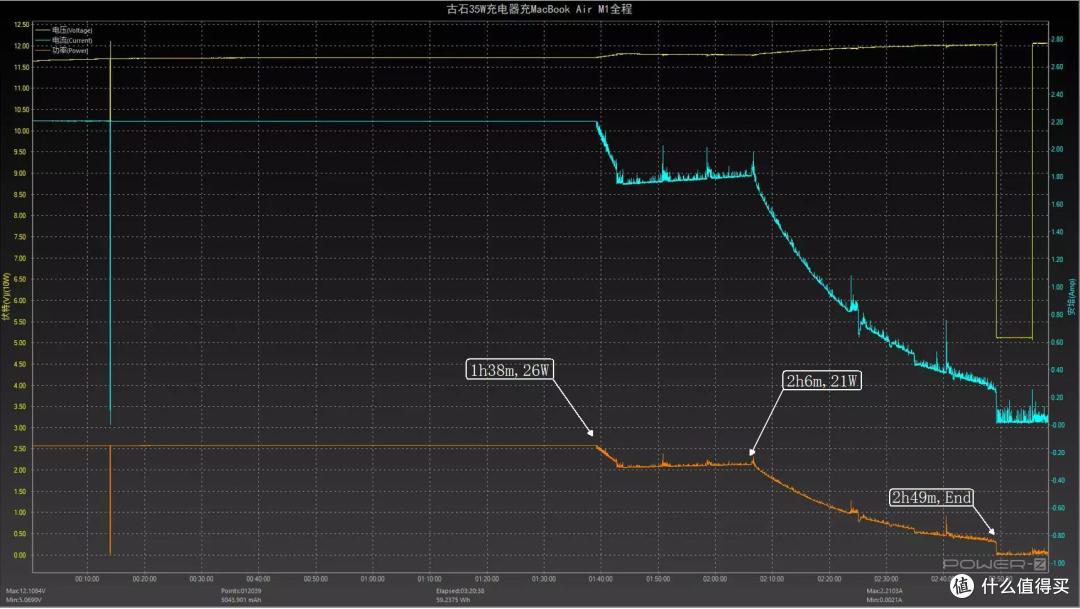Click the 9.50 voltage axis tick
The image size is (1080, 609).
(x=21, y=152)
